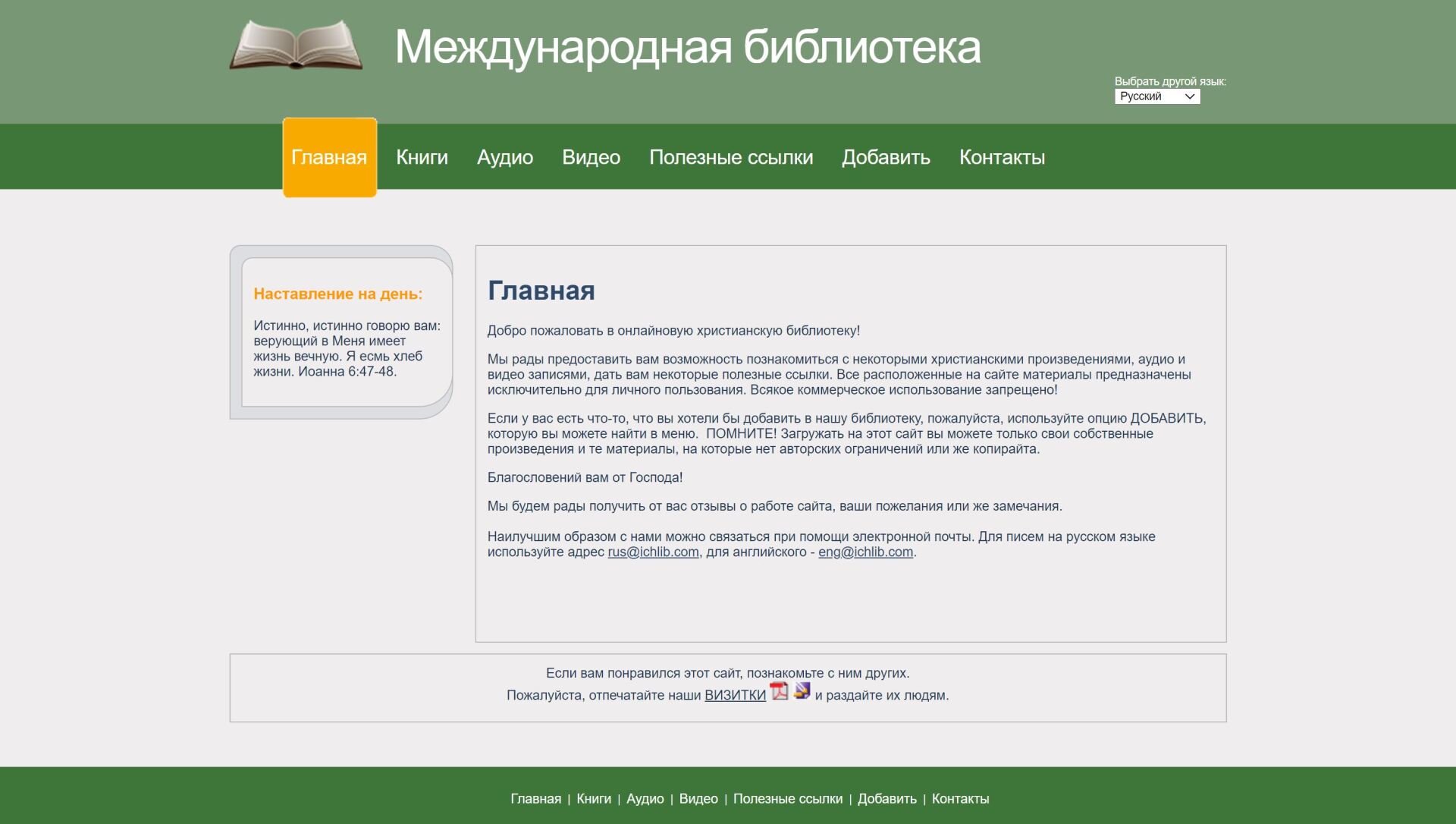Image resolution: width=1456 pixels, height=824 pixels.
Task: Open Контакты in the main menu
Action: point(1002,157)
